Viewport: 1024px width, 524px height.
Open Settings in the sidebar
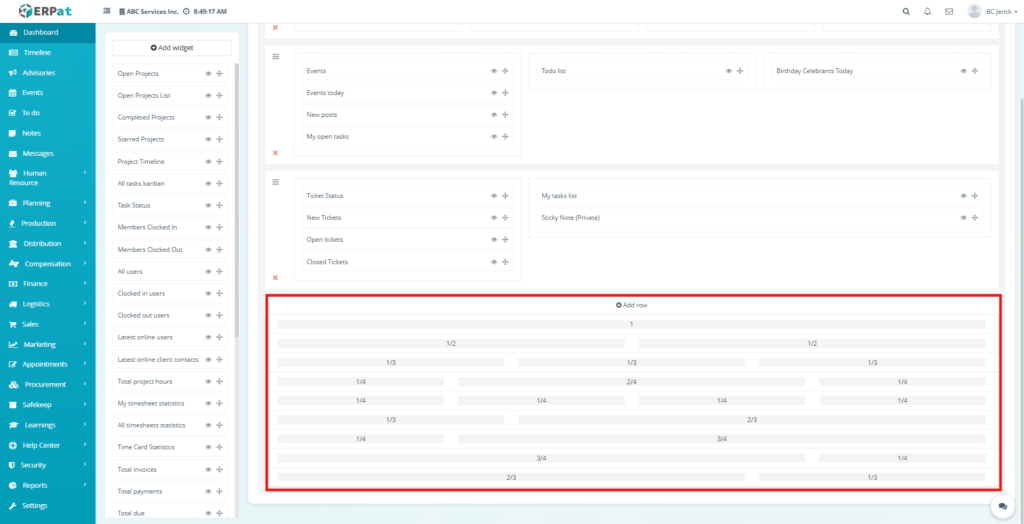point(48,506)
